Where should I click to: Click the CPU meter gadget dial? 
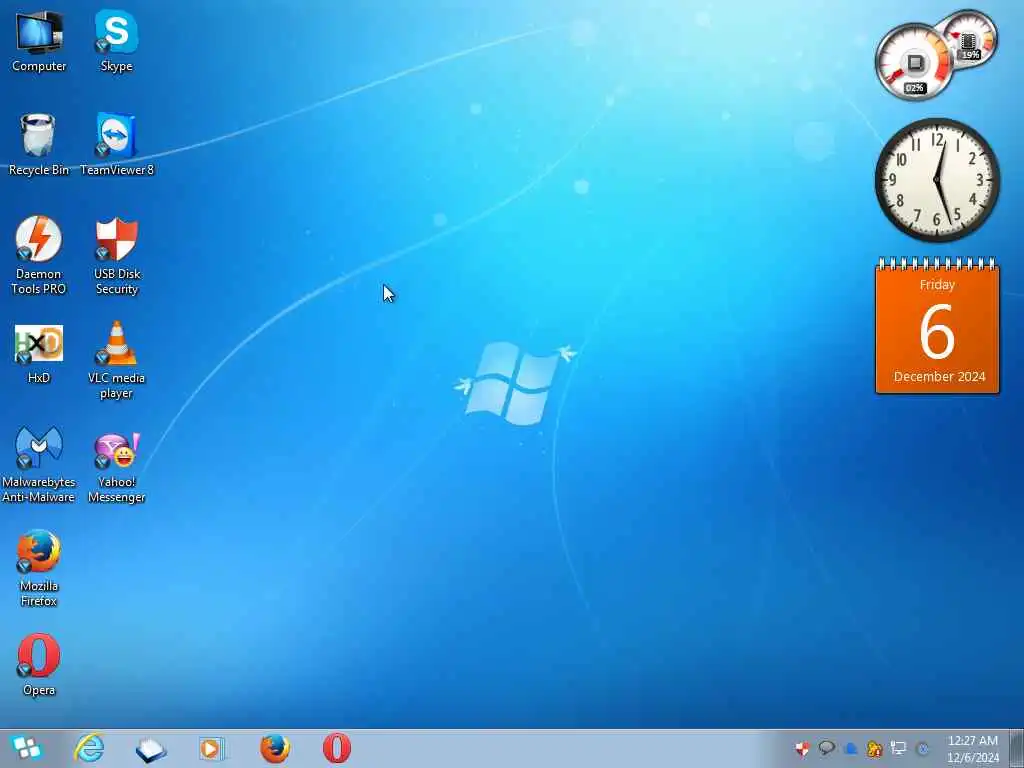[x=915, y=63]
